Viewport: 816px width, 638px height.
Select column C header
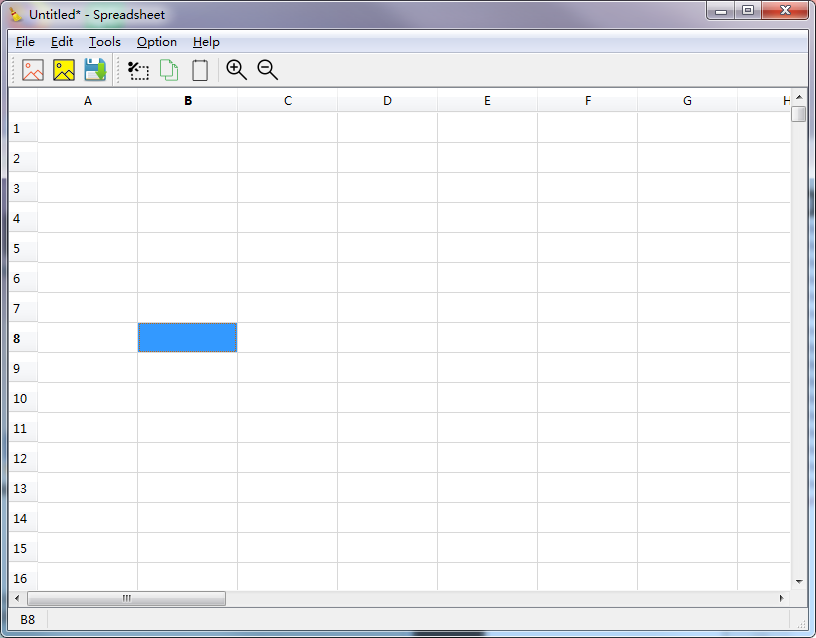(288, 101)
